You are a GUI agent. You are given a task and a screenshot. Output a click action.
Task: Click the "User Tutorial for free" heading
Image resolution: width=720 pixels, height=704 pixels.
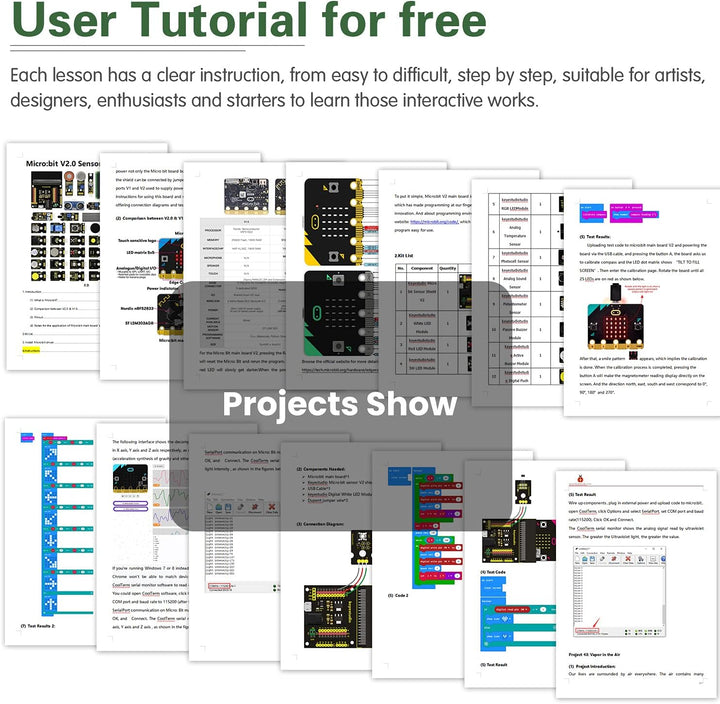248,21
